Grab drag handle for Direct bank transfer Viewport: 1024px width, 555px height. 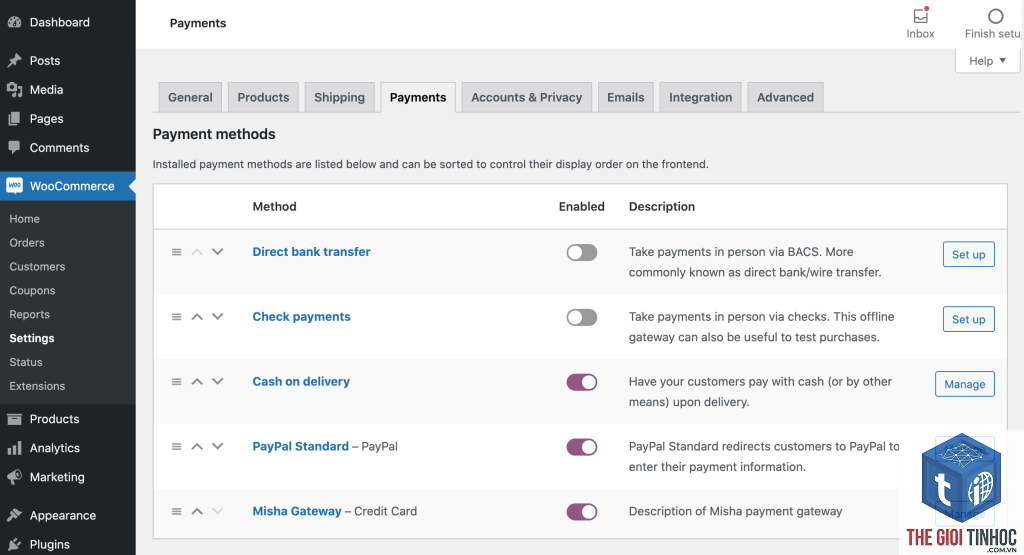pos(176,252)
